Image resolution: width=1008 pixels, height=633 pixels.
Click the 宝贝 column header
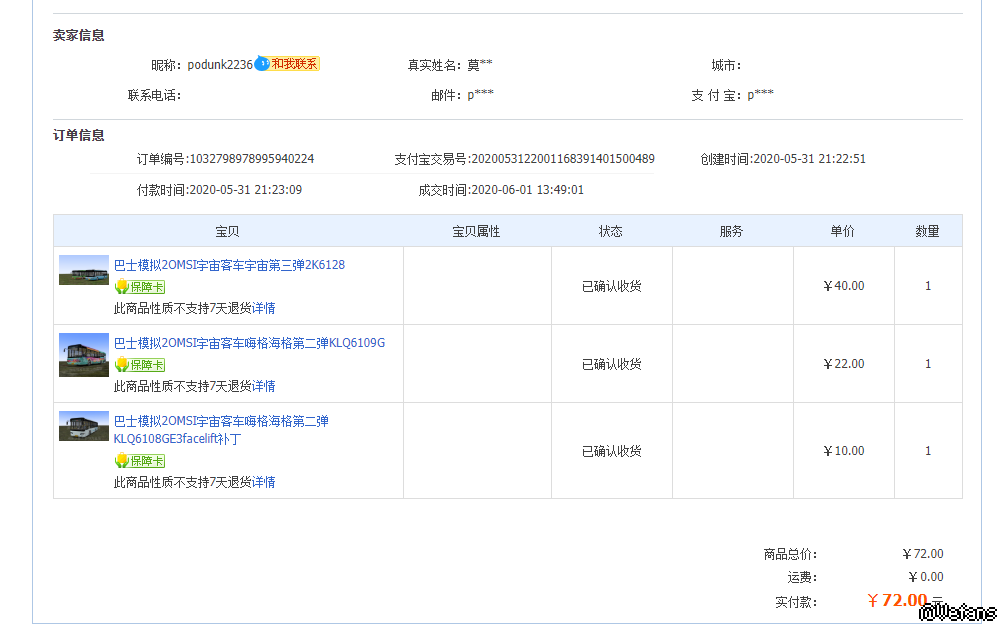(x=227, y=231)
